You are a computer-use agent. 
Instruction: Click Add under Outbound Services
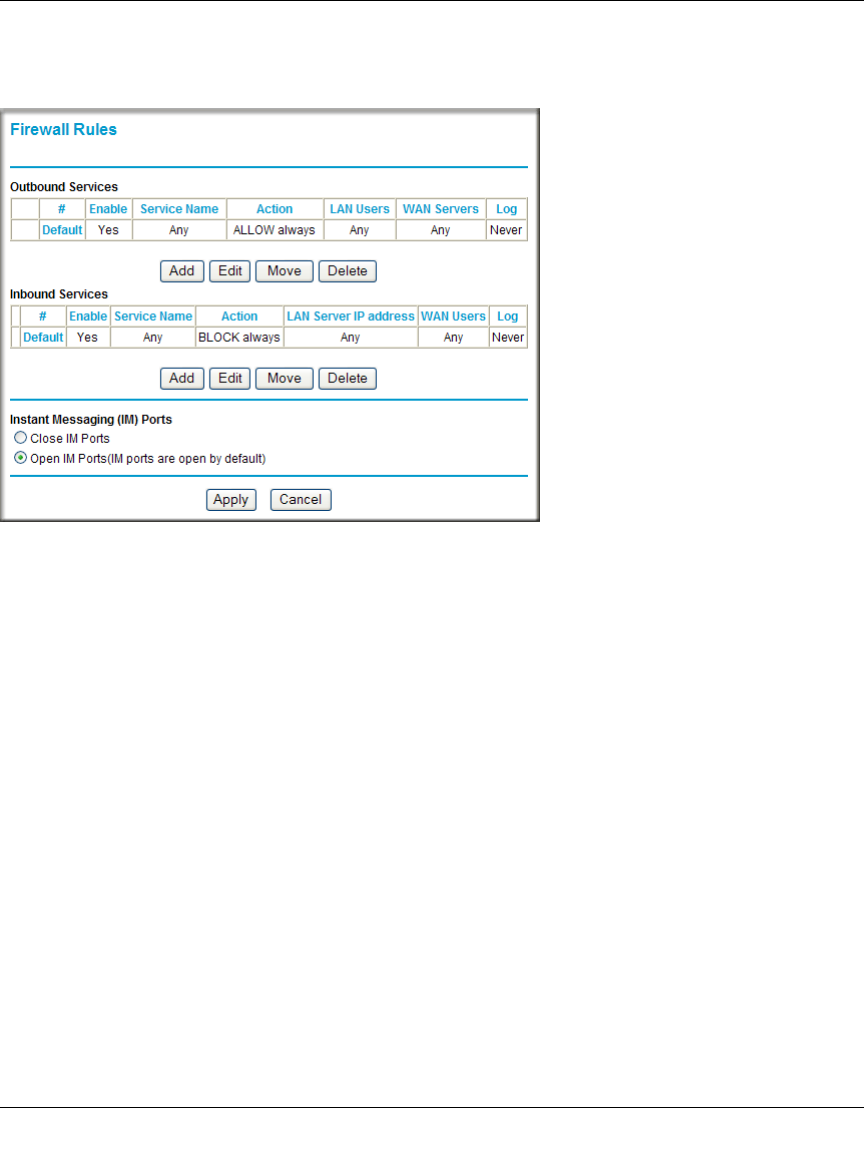pyautogui.click(x=182, y=271)
